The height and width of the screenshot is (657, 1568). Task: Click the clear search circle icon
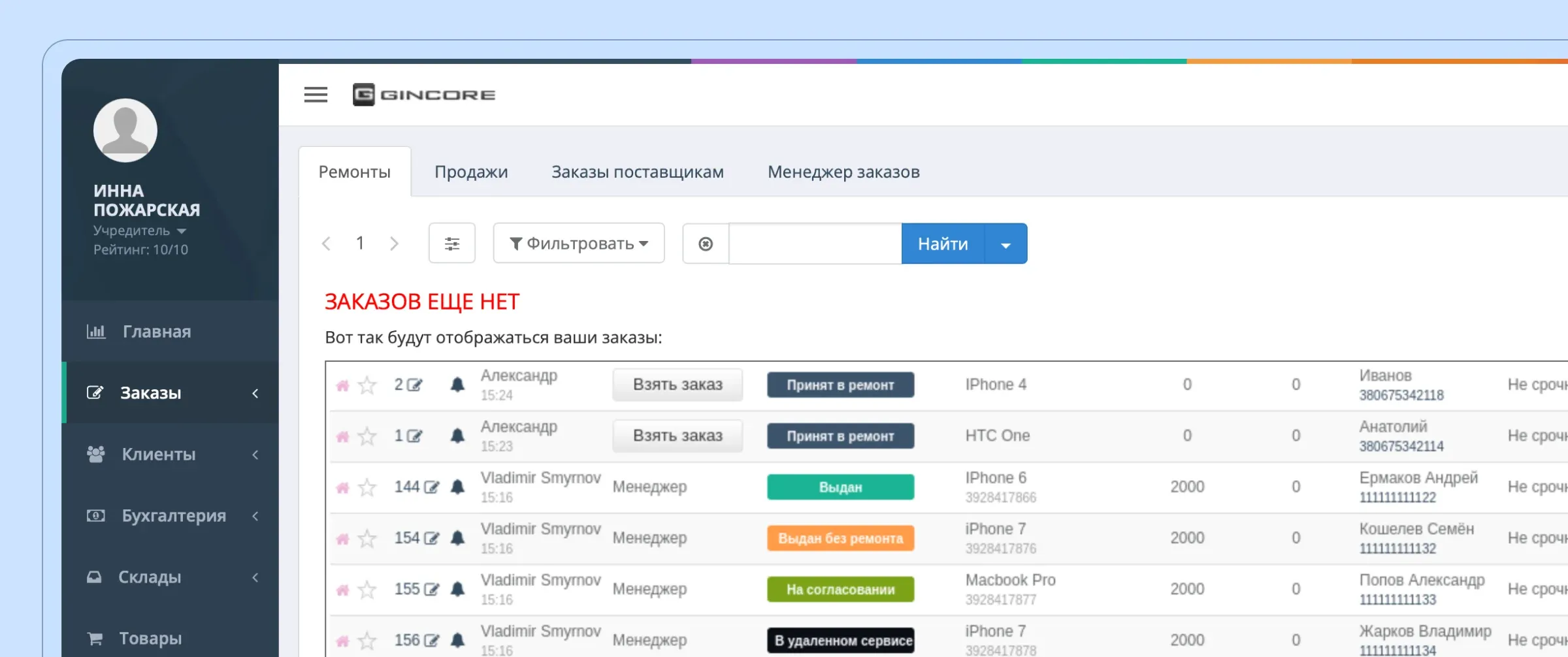(704, 243)
